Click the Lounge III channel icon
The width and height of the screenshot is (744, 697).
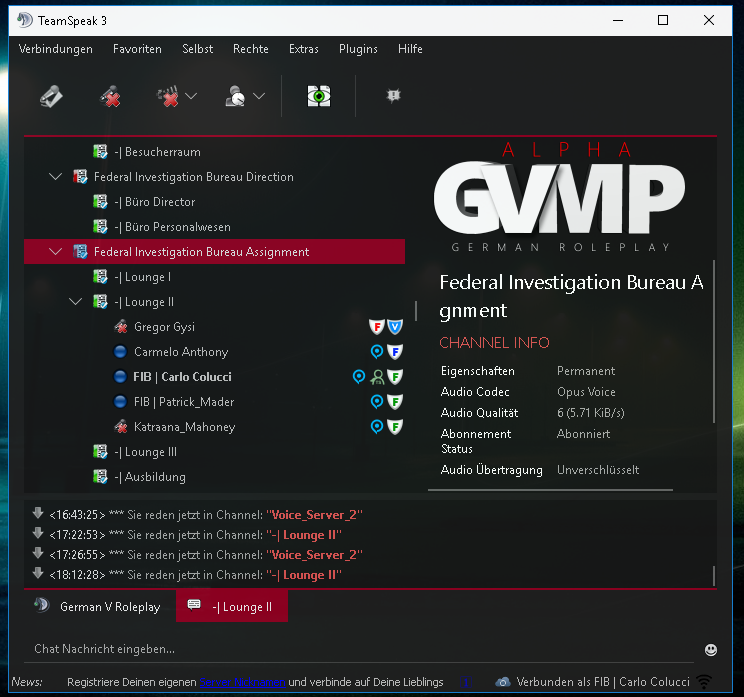pos(100,452)
